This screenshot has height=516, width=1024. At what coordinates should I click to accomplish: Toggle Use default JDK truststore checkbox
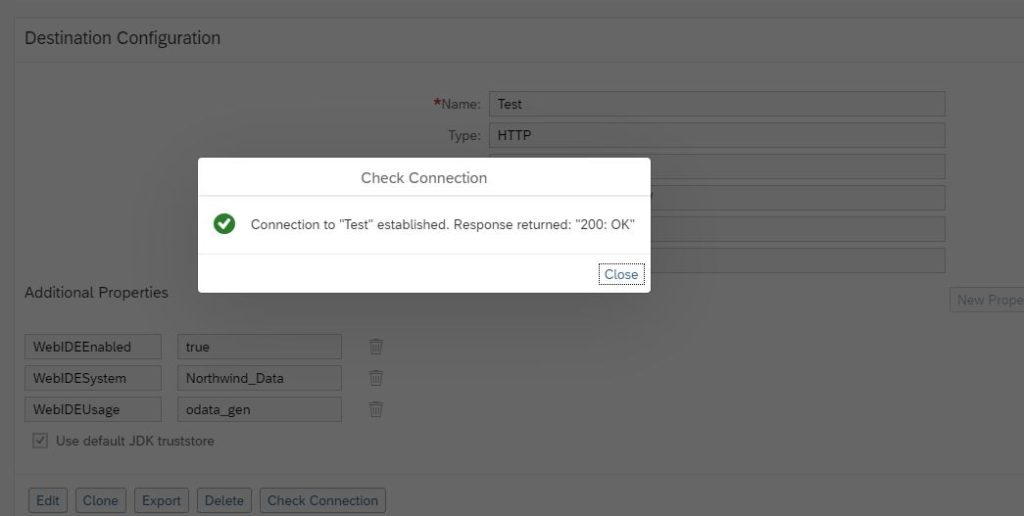coord(40,441)
